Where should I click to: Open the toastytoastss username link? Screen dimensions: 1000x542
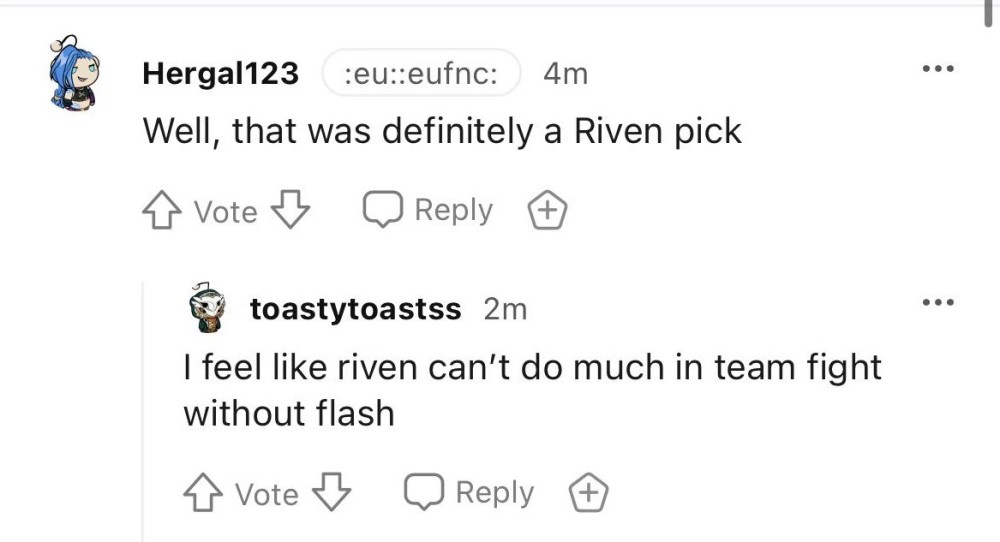pyautogui.click(x=356, y=310)
